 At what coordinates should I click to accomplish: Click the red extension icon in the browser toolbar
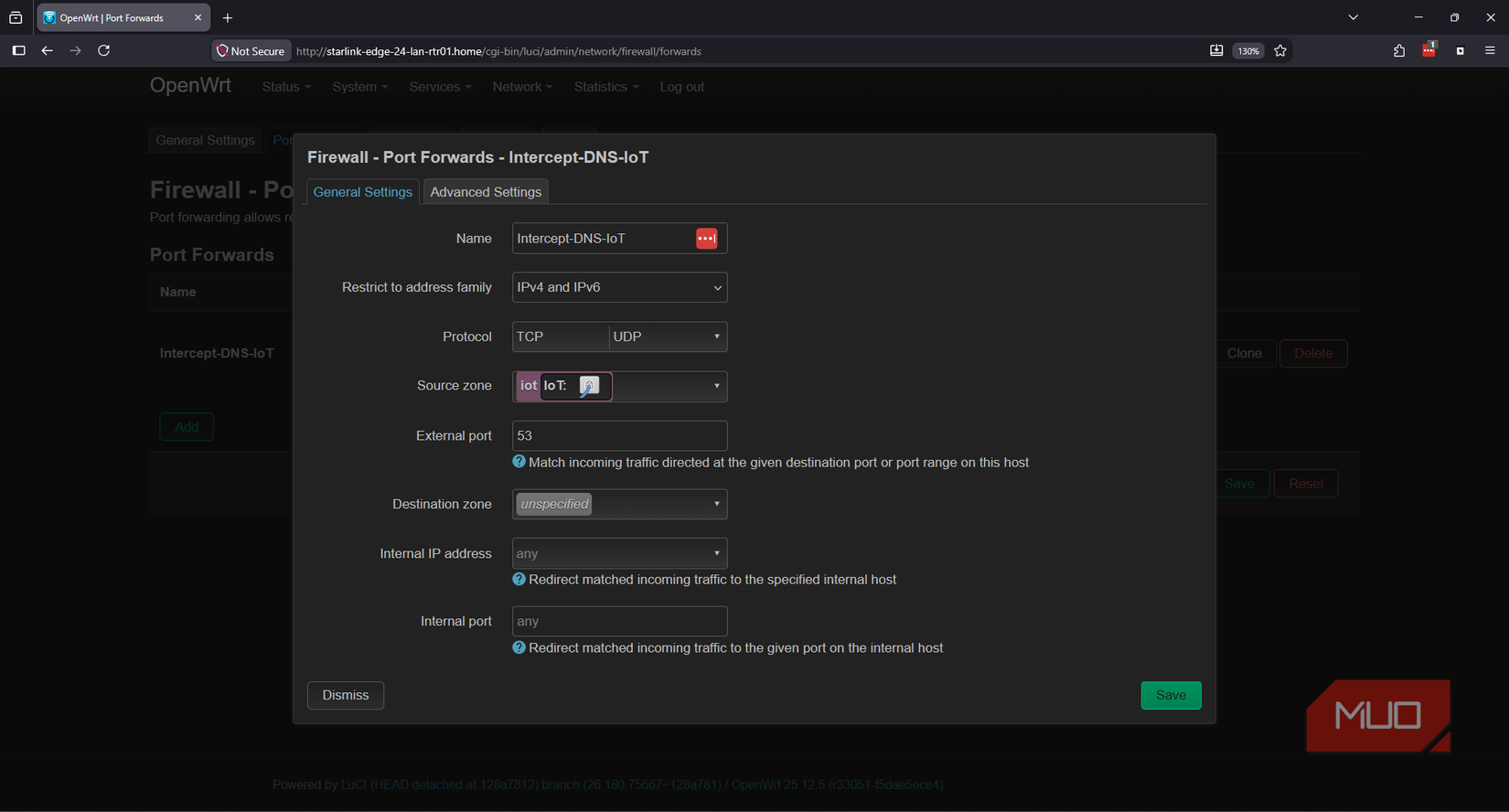pos(1429,50)
